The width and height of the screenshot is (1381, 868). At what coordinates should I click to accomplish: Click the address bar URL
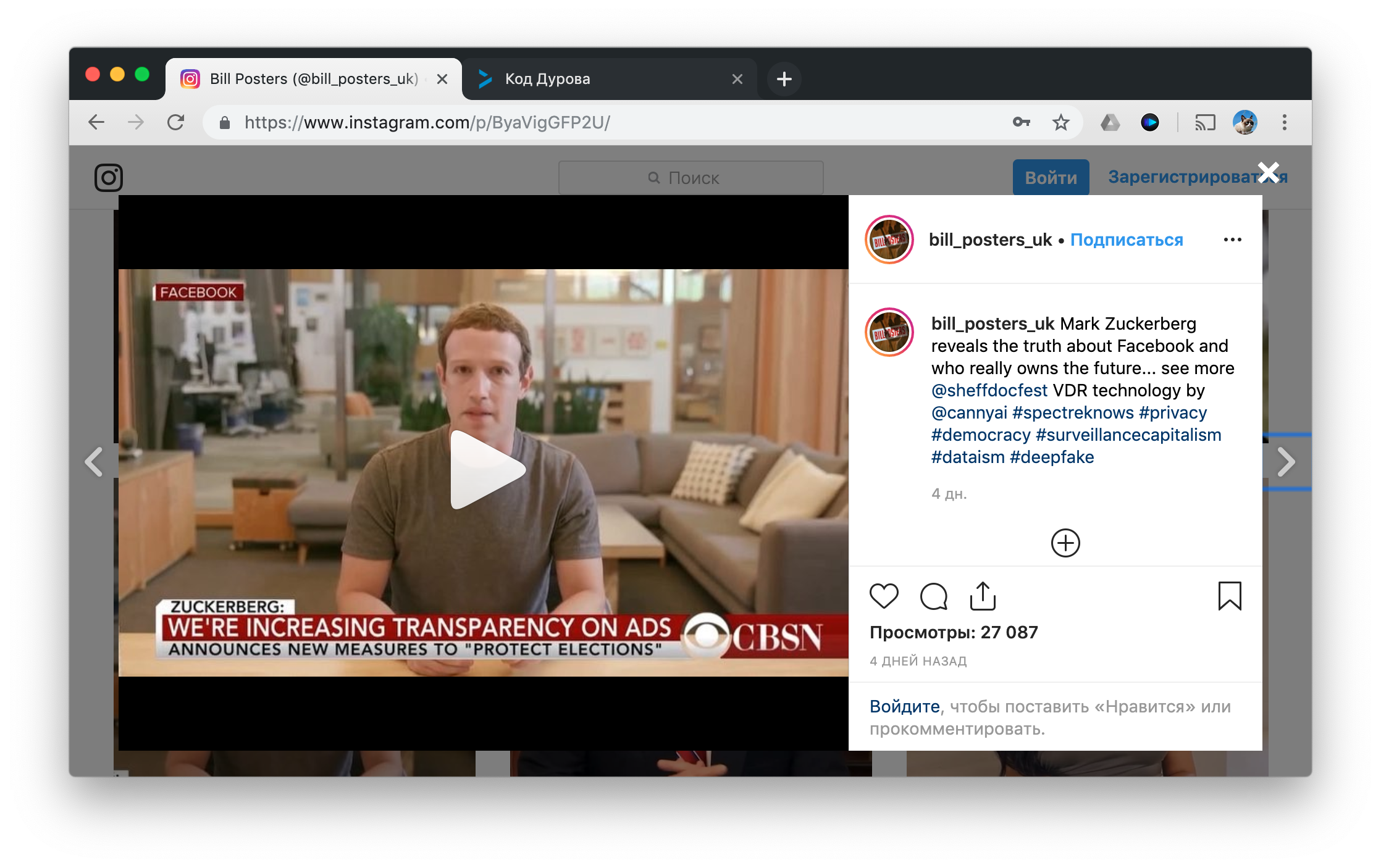(x=427, y=122)
